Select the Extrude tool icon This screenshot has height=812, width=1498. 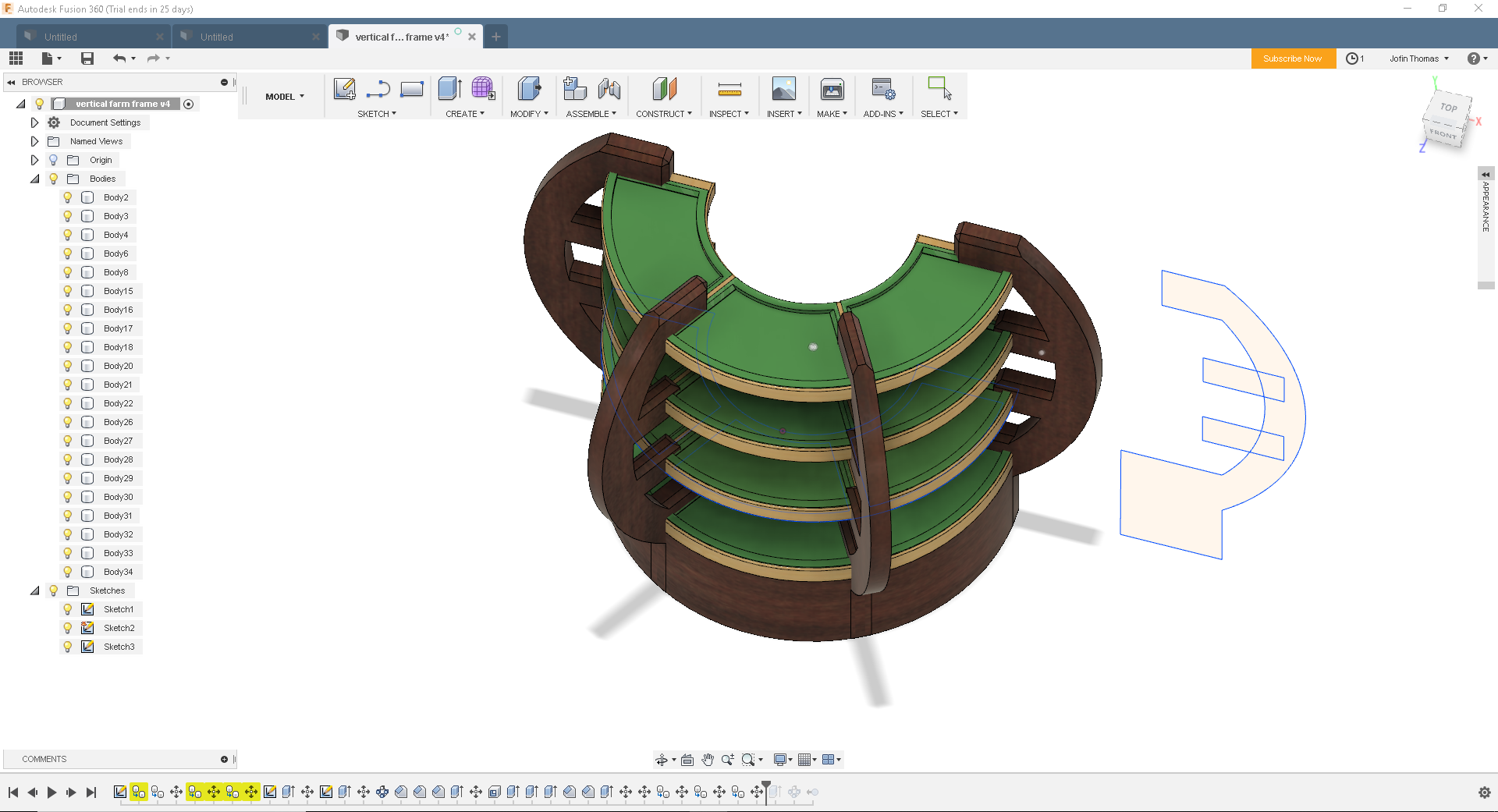[x=449, y=89]
